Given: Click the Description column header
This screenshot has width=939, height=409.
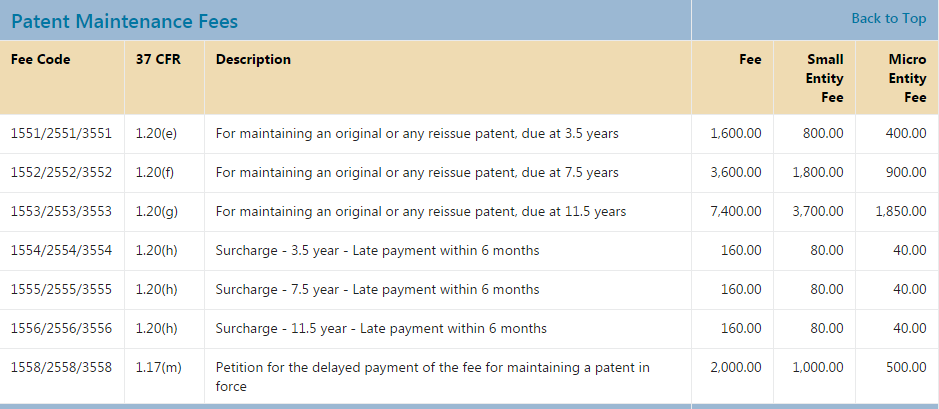Looking at the screenshot, I should click(253, 59).
